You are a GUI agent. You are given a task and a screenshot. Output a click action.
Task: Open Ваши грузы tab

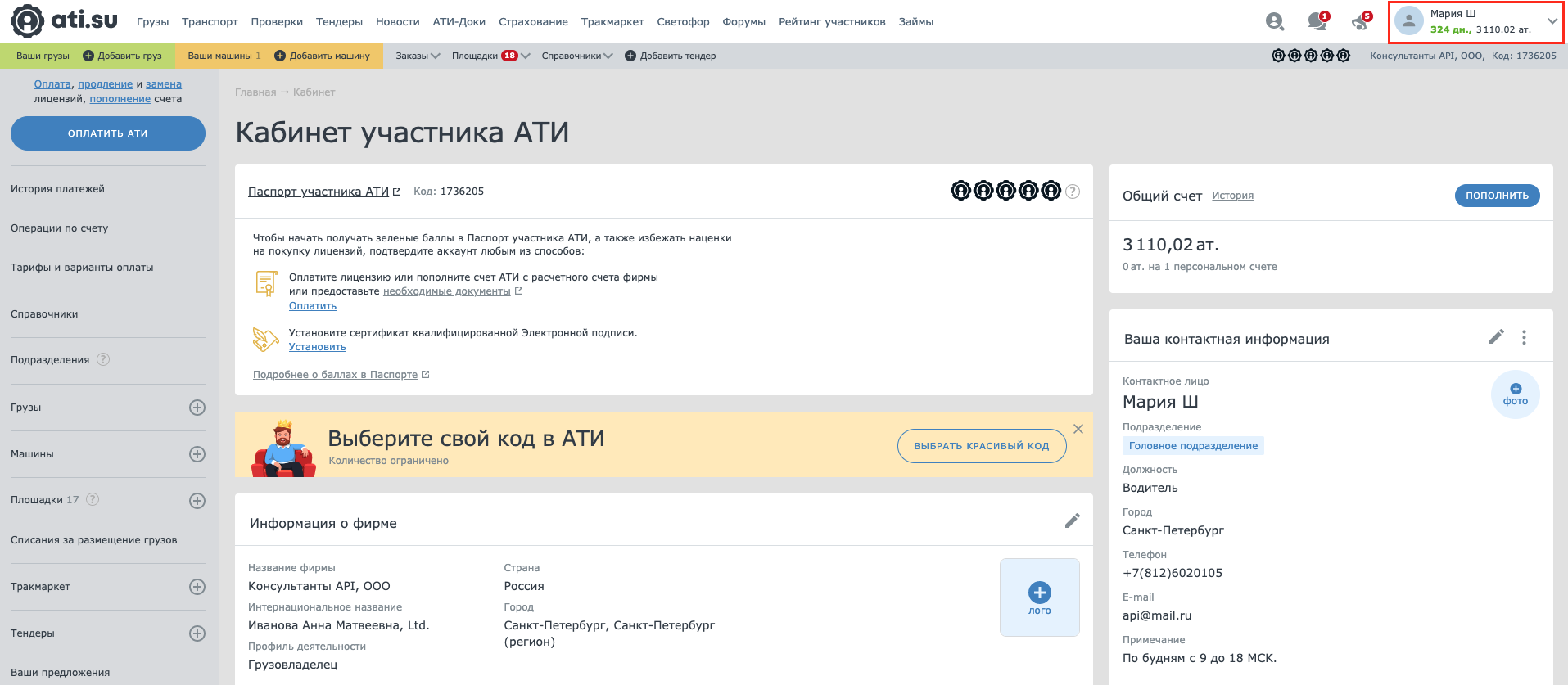[43, 56]
